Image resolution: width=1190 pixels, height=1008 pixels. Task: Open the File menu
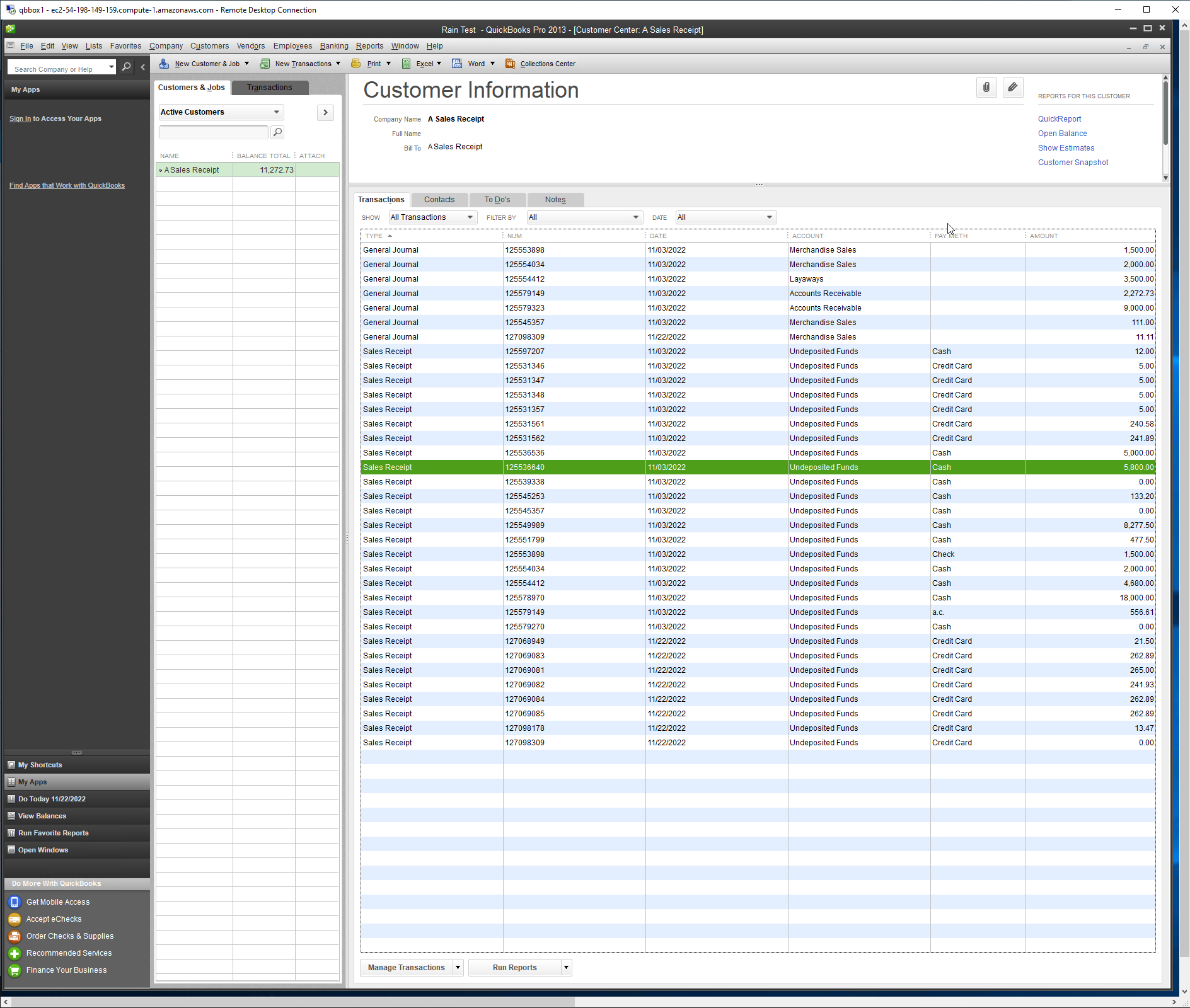coord(26,46)
